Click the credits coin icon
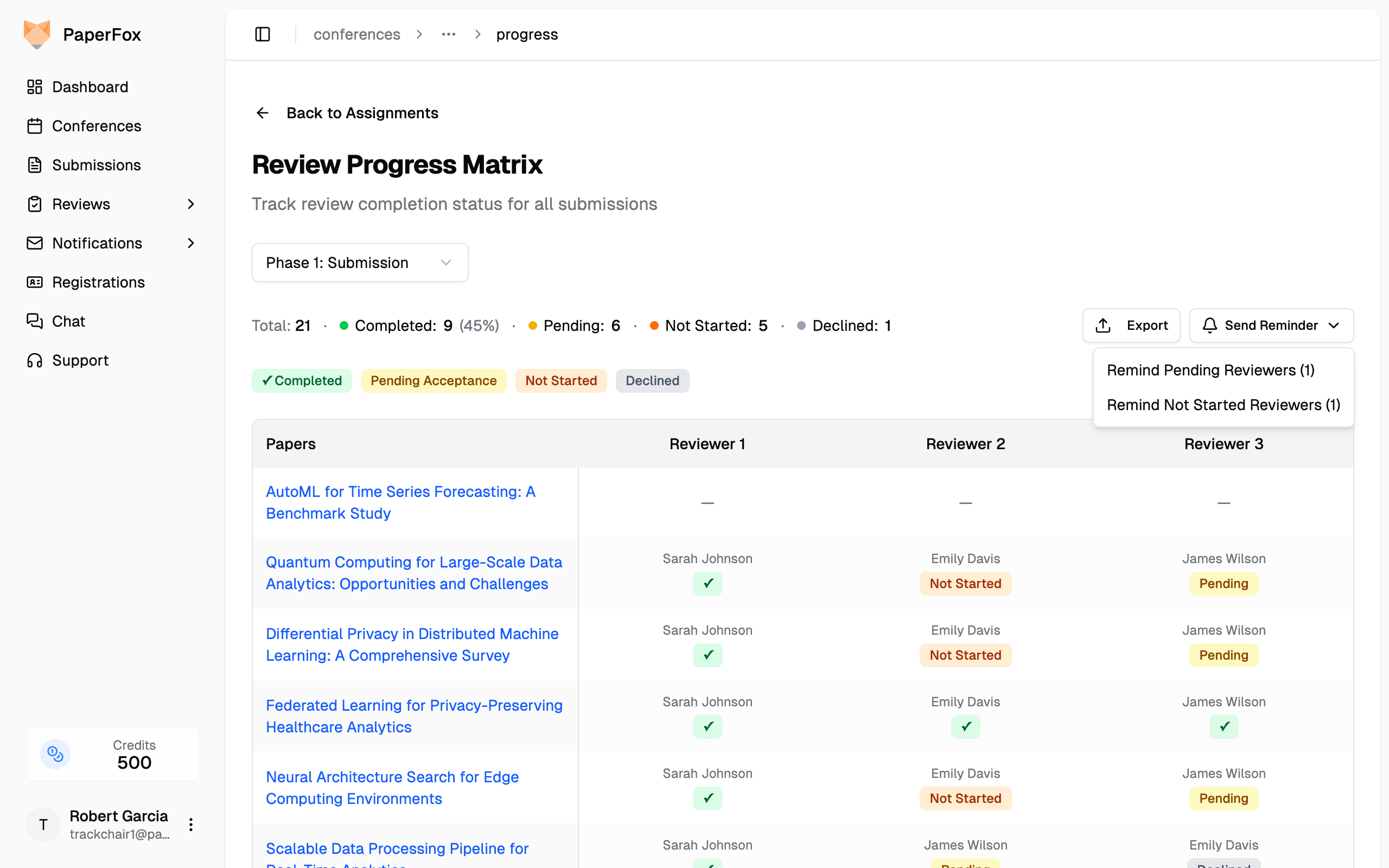1389x868 pixels. point(55,754)
